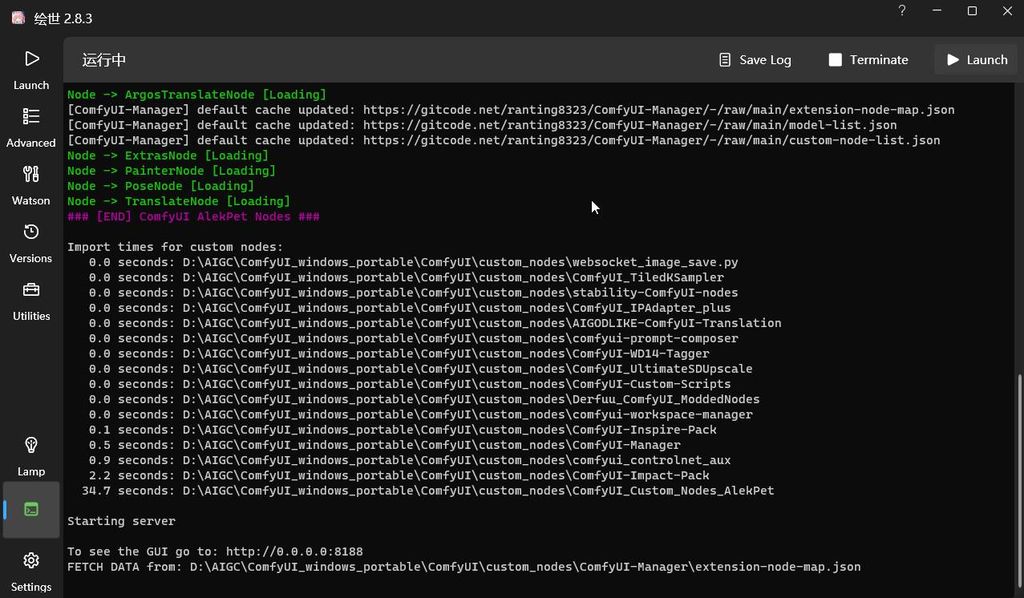Viewport: 1024px width, 598px height.
Task: Open the Watson panel from the sidebar
Action: [30, 187]
